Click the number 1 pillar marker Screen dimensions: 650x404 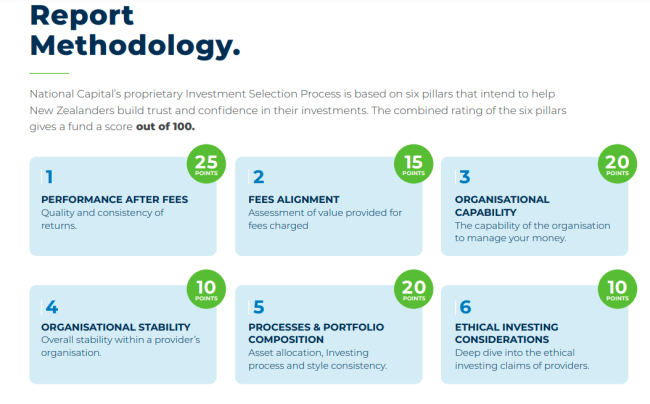tap(47, 177)
